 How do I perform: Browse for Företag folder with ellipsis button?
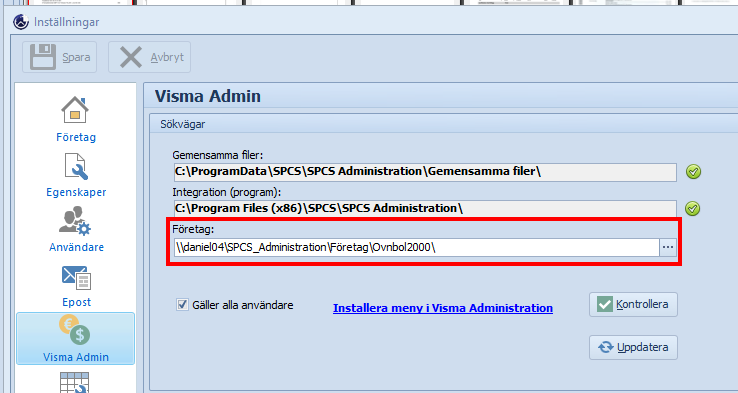point(668,248)
